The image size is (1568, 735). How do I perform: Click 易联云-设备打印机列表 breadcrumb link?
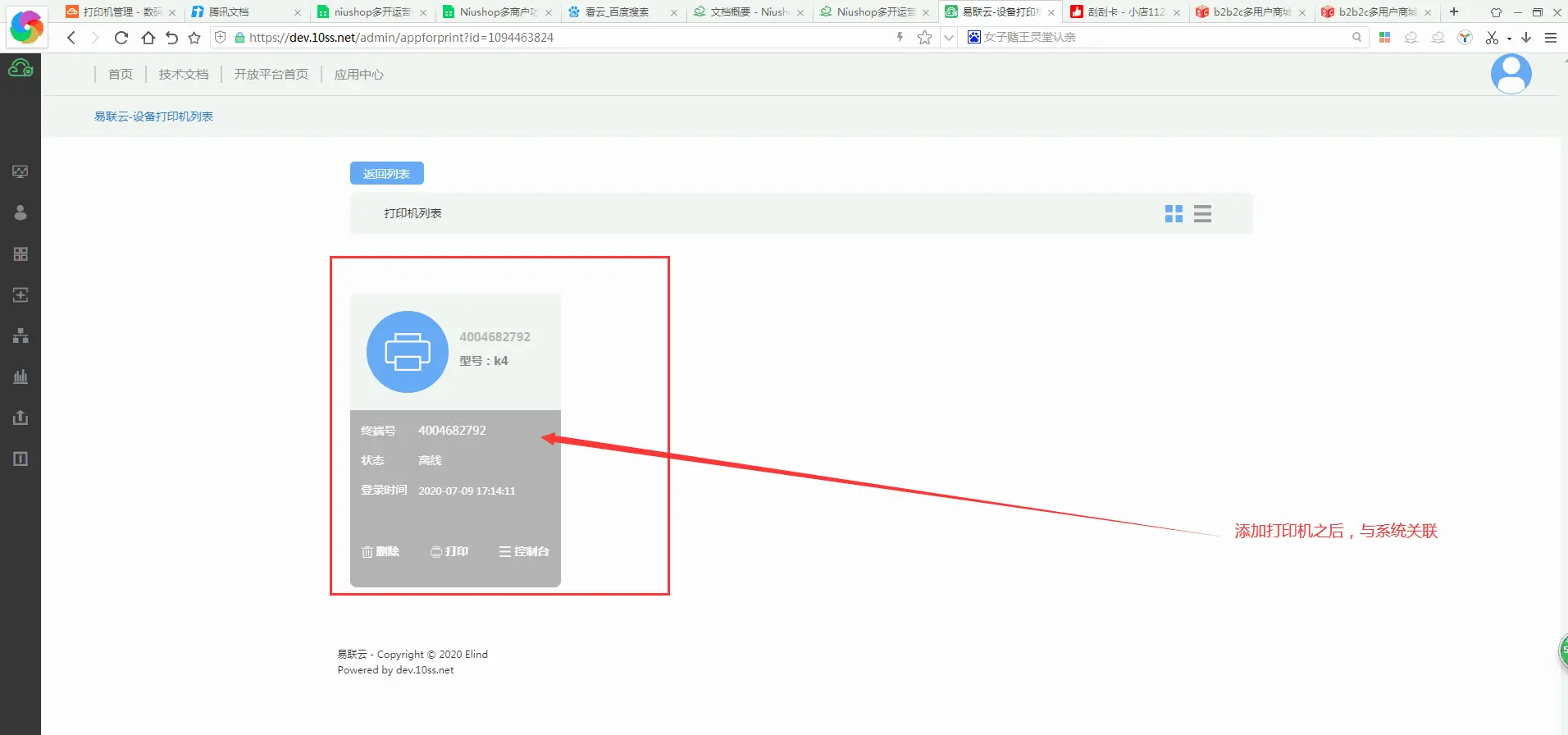point(153,116)
